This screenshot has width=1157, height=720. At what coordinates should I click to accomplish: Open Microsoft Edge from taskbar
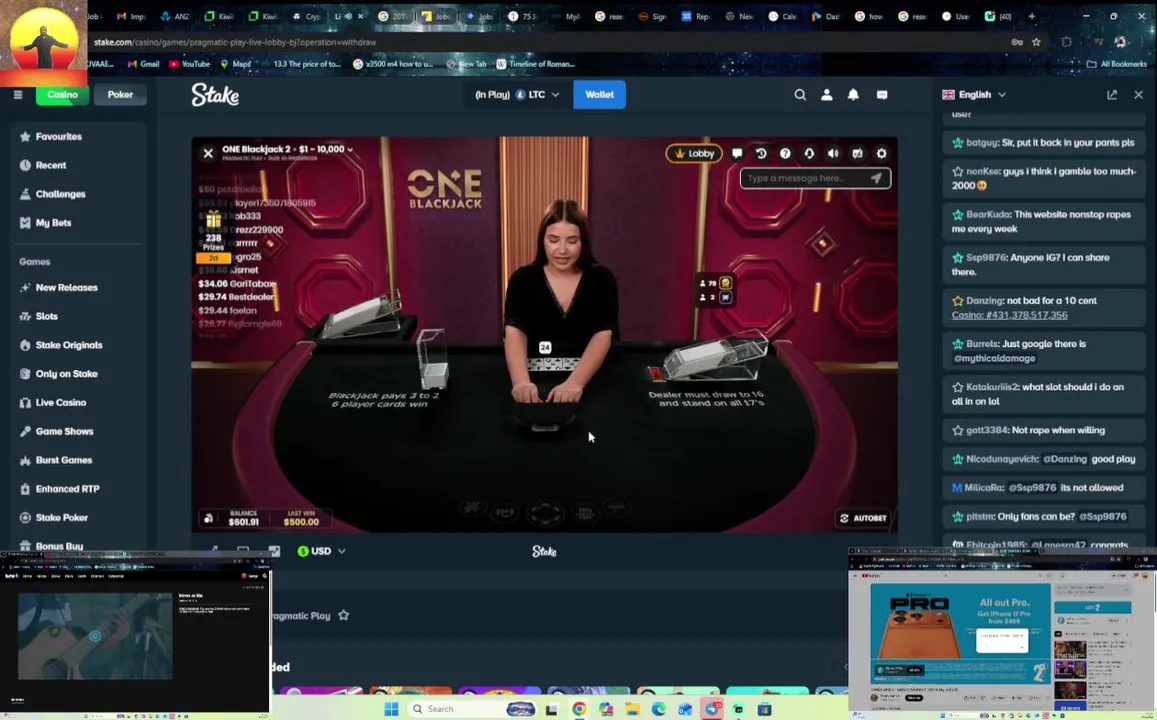(x=659, y=709)
